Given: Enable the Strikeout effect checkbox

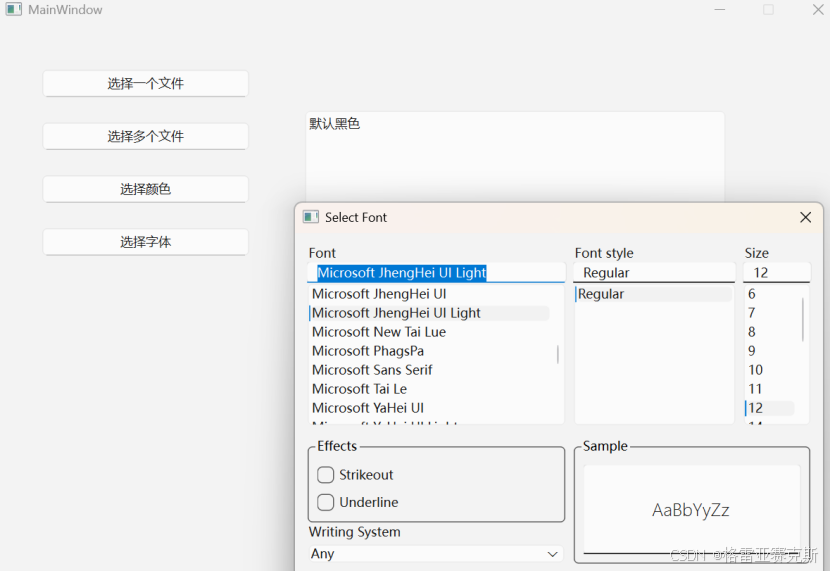Looking at the screenshot, I should (326, 475).
